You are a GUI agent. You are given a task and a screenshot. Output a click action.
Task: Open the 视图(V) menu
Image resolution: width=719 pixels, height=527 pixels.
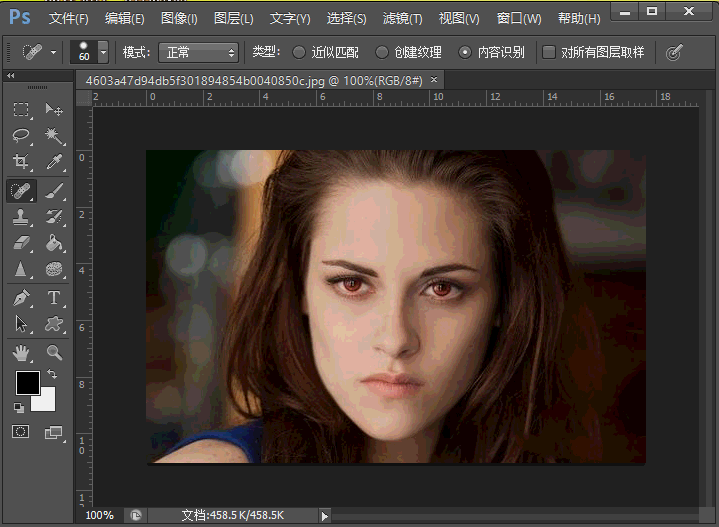(459, 18)
